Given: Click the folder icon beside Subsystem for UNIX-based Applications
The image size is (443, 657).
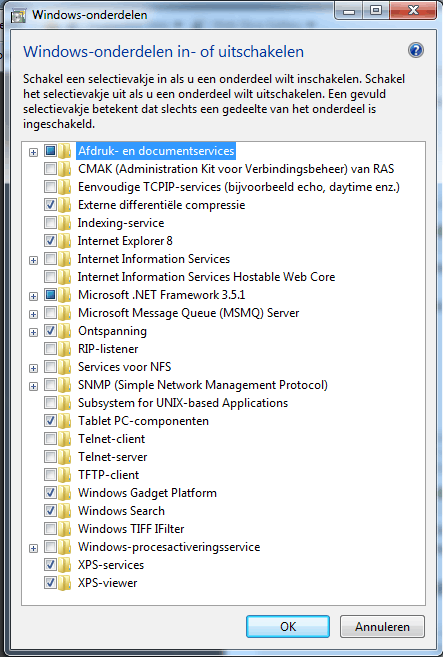Looking at the screenshot, I should pos(64,403).
